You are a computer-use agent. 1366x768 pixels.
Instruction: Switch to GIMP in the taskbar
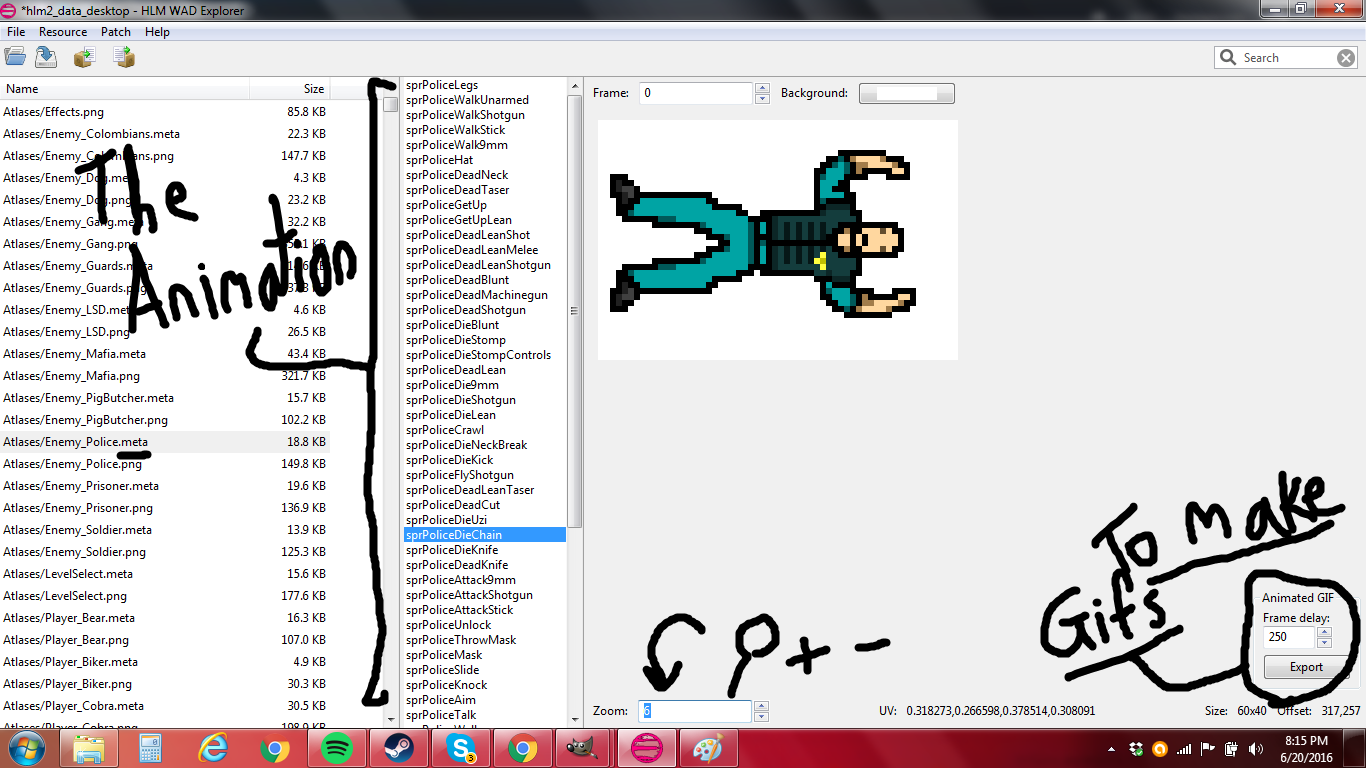pos(585,748)
